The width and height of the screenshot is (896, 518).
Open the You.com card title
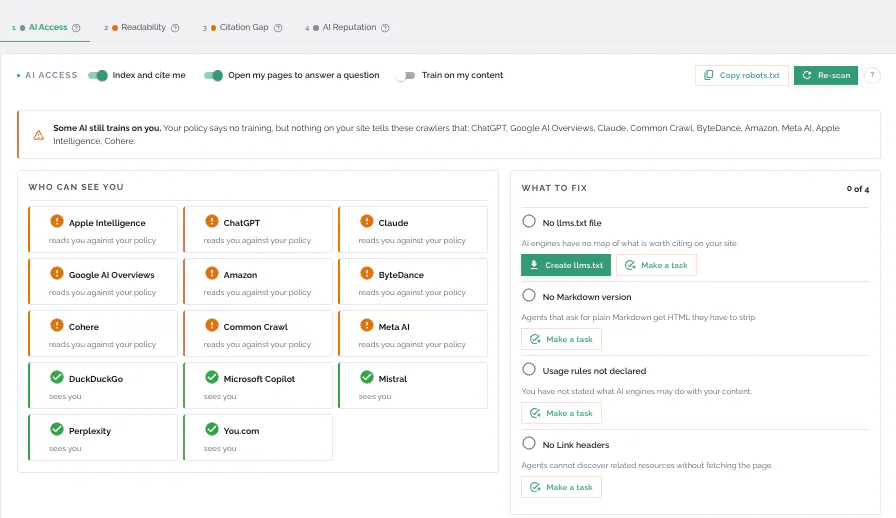(241, 431)
